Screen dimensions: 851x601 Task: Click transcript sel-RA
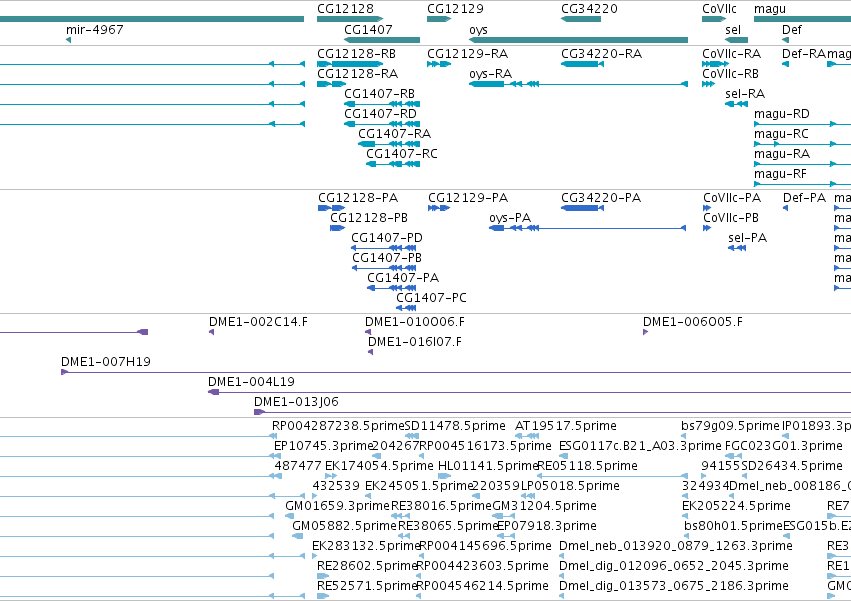(736, 104)
